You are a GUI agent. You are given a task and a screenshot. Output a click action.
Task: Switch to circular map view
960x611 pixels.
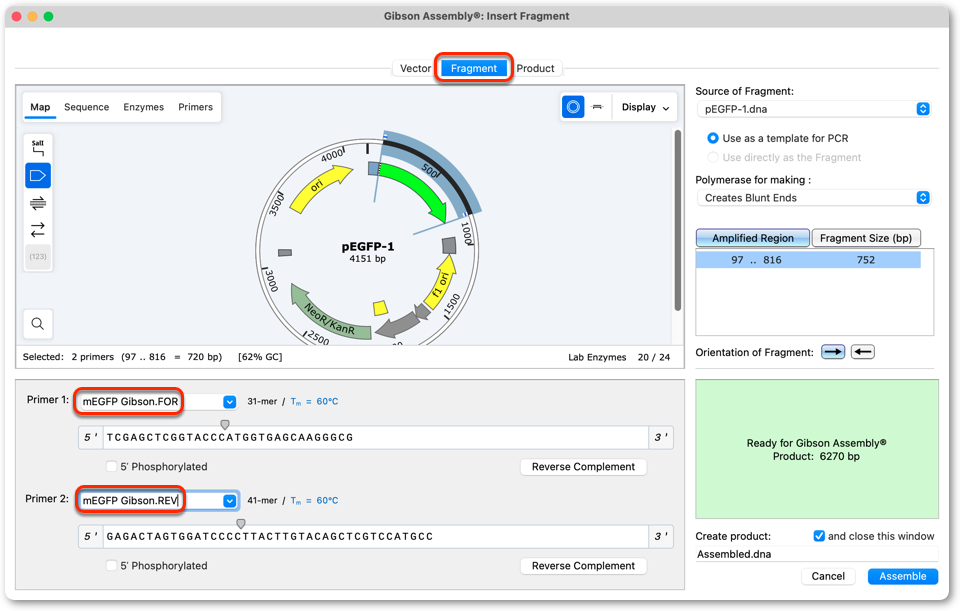coord(573,107)
